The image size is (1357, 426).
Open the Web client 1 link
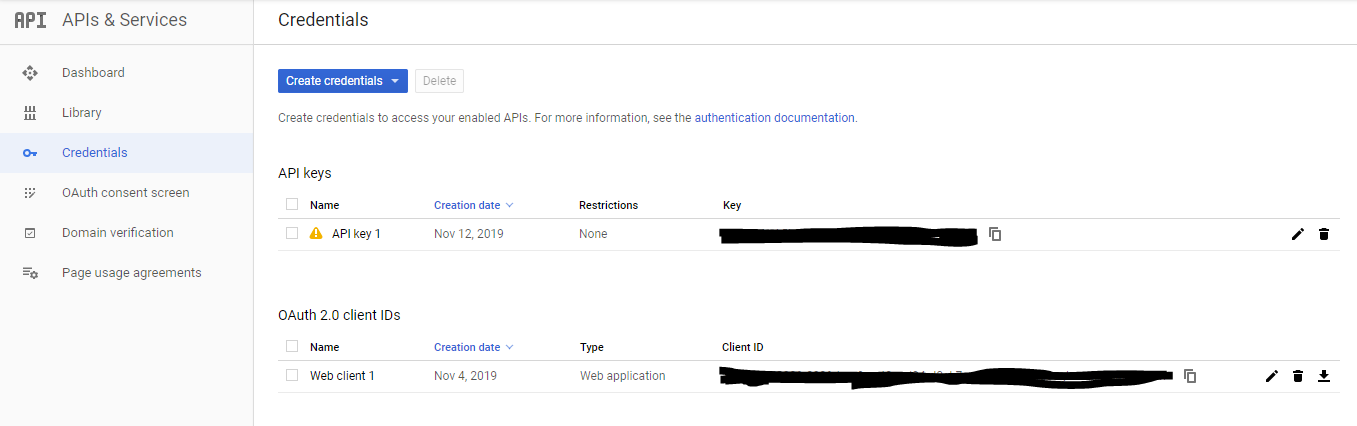342,376
